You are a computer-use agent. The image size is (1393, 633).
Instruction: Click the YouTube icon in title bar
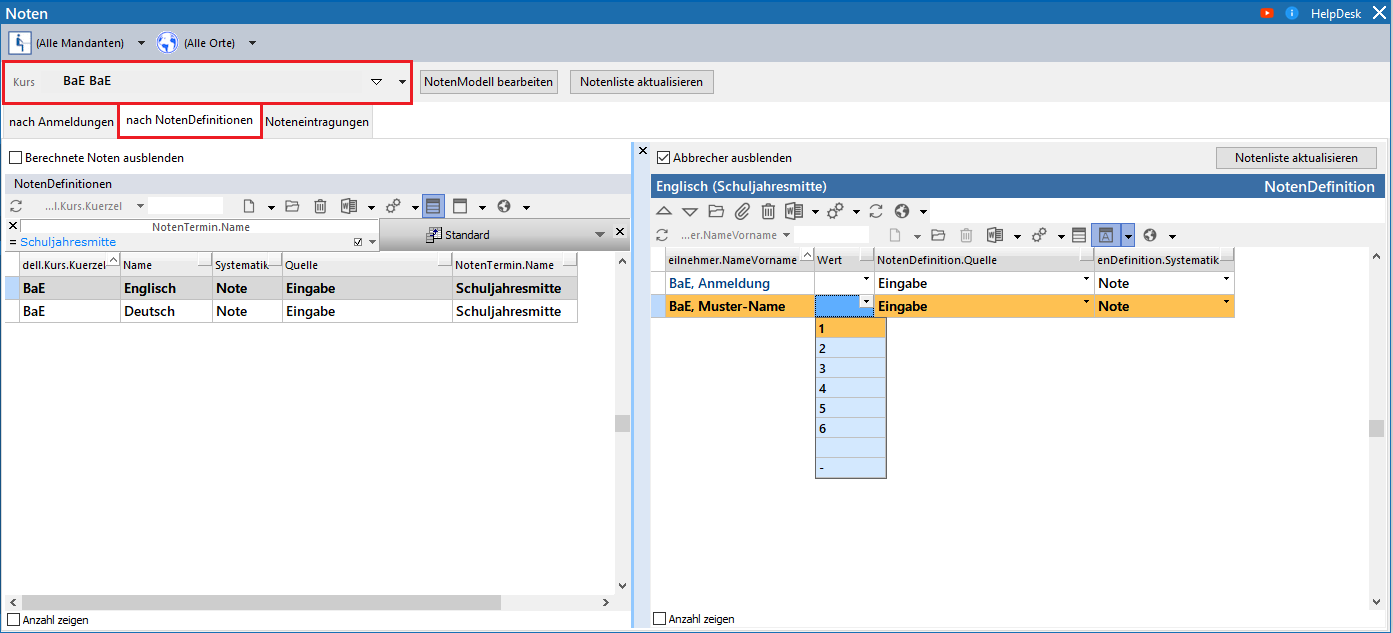coord(1267,13)
